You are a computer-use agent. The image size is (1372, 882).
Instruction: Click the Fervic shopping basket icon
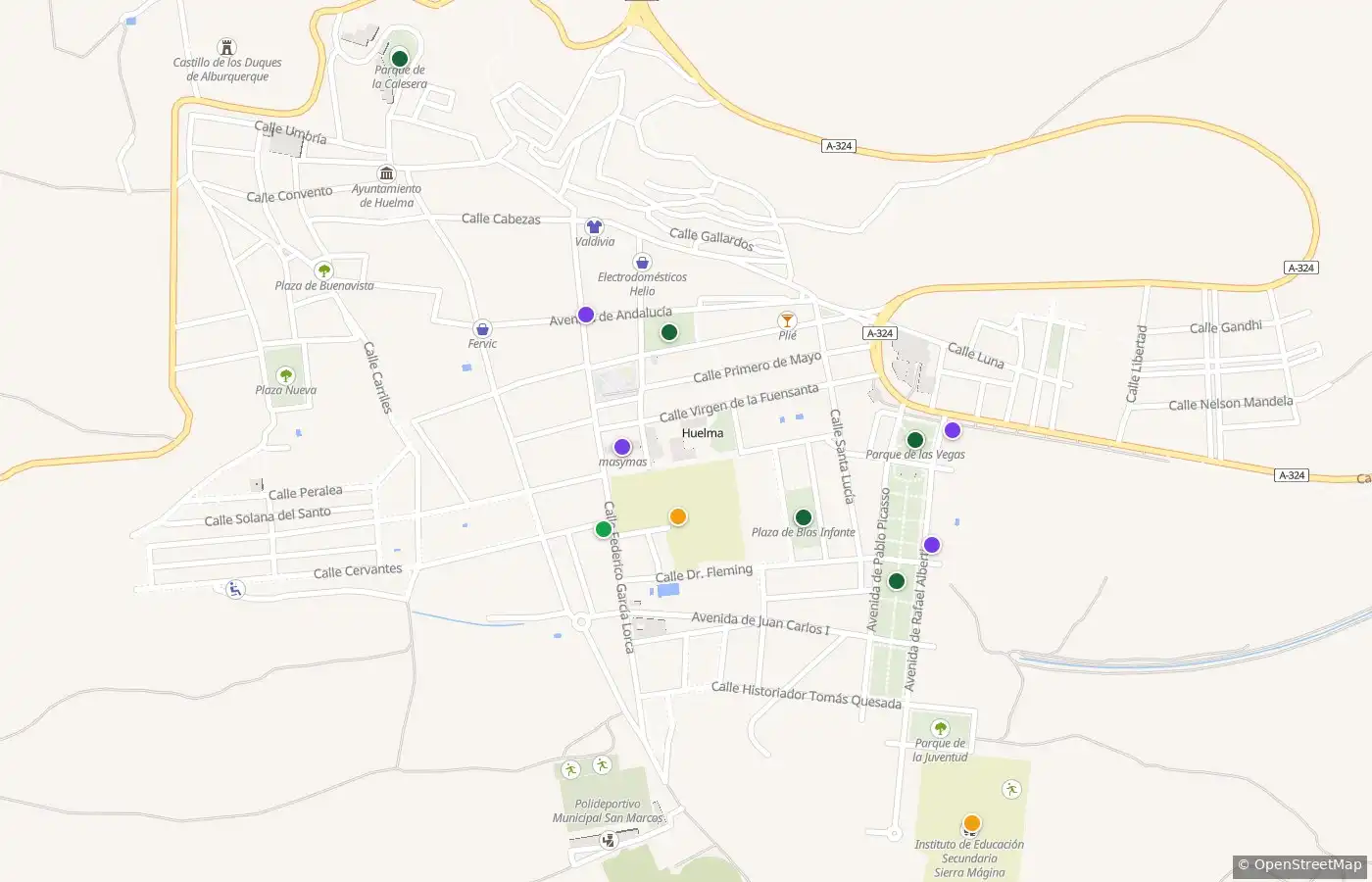click(x=482, y=328)
